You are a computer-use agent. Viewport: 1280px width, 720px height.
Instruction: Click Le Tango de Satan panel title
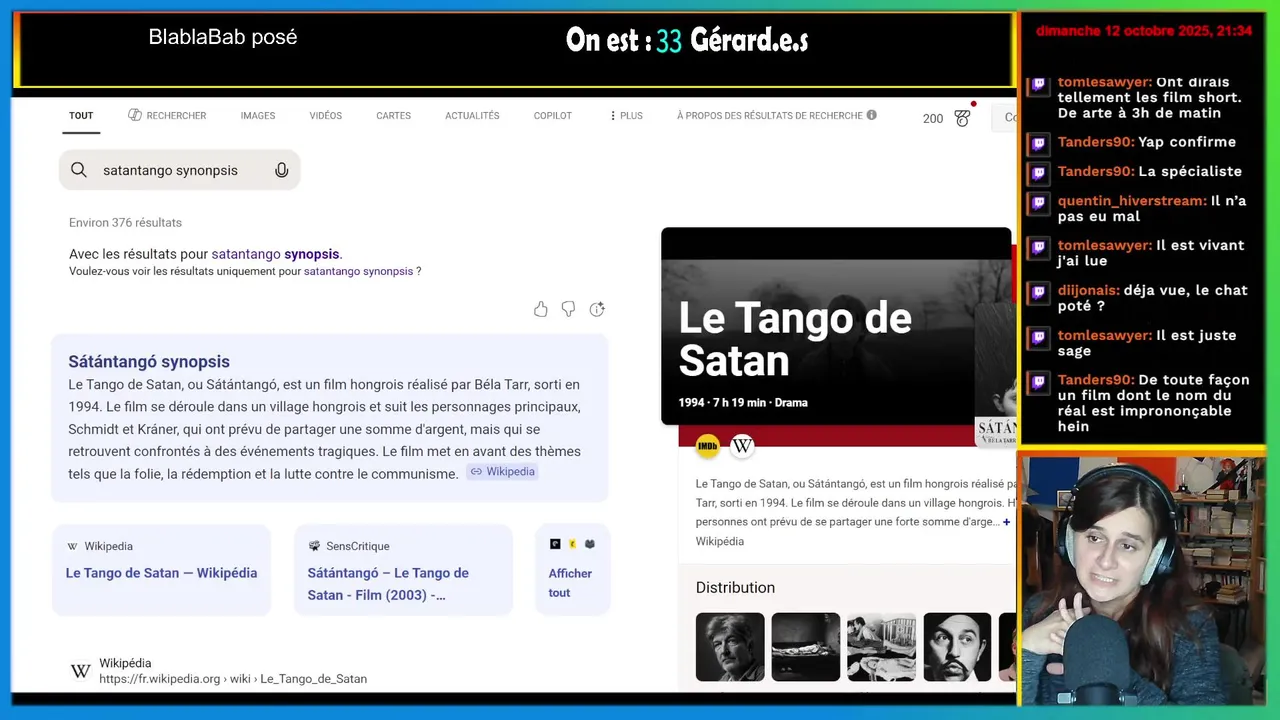pyautogui.click(x=795, y=339)
